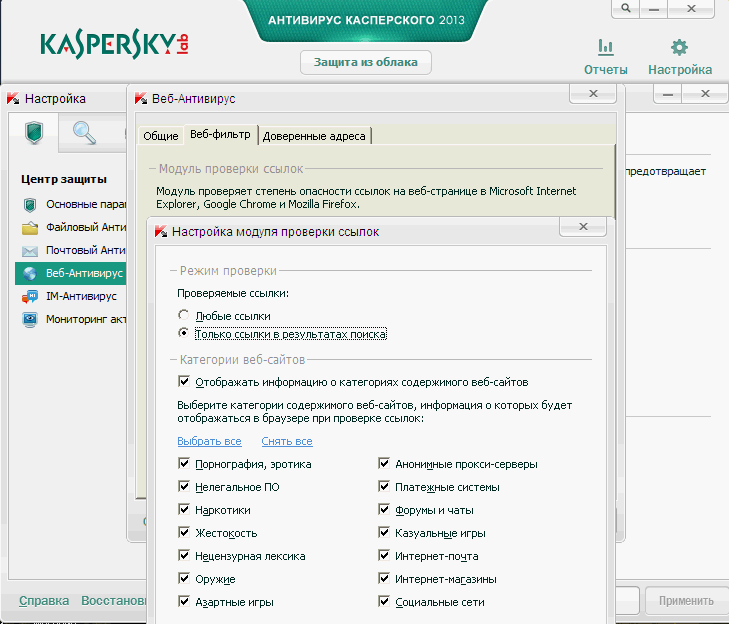Switch to the Общие tab
729x624 pixels.
(160, 135)
